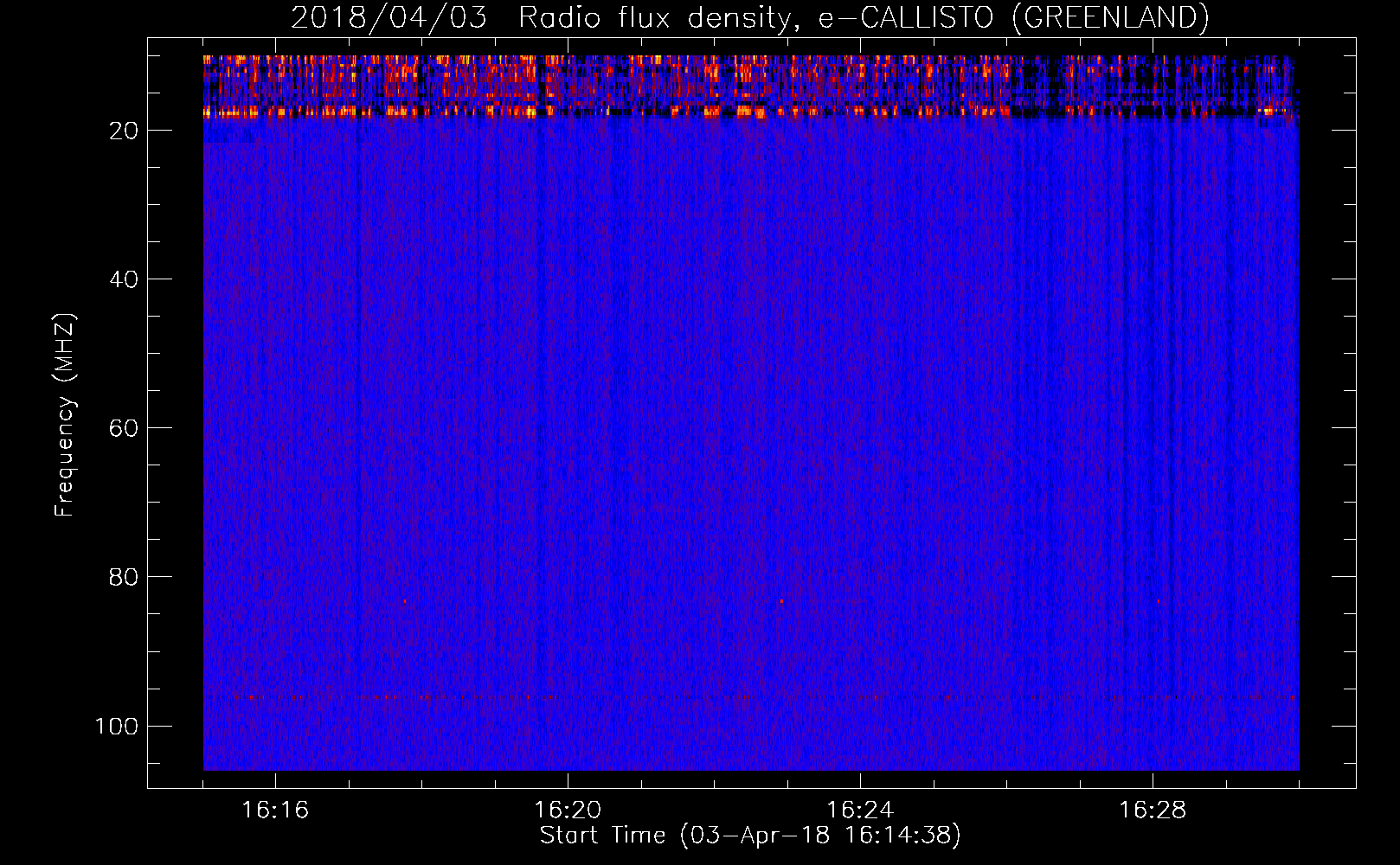Click the red dot near 16:18 below 80 MHz
Screen dimensions: 1400x865
tap(404, 600)
